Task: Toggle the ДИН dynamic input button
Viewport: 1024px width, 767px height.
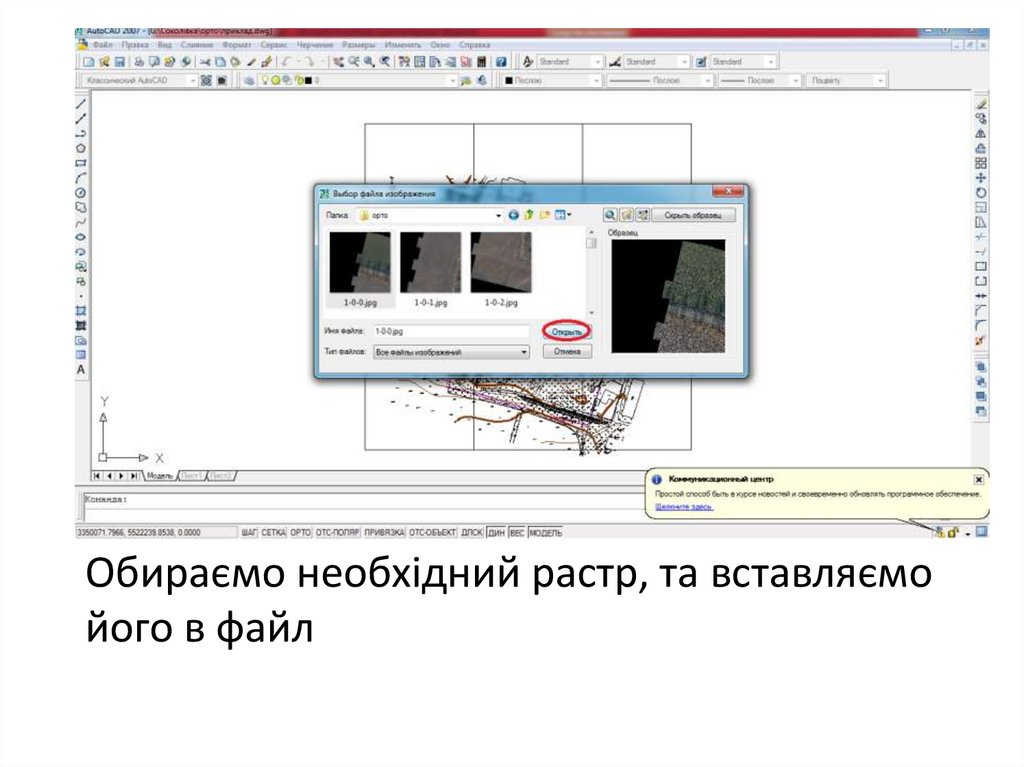Action: tap(496, 532)
